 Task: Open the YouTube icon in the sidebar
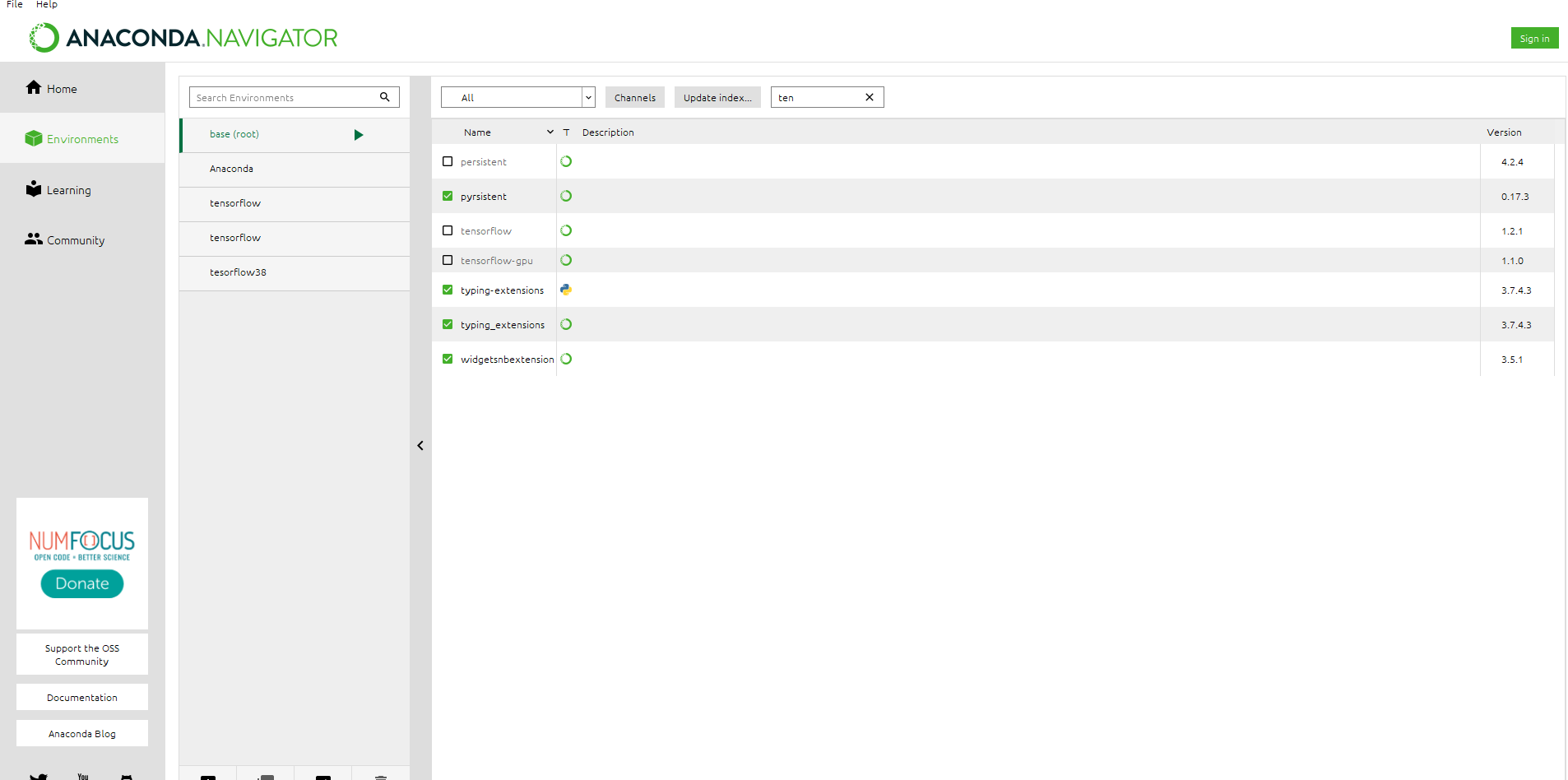tap(83, 776)
